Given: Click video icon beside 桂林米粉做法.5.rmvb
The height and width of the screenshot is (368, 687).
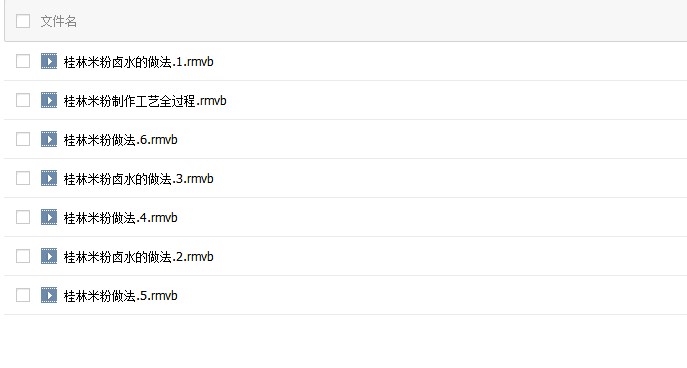Looking at the screenshot, I should click(x=49, y=295).
